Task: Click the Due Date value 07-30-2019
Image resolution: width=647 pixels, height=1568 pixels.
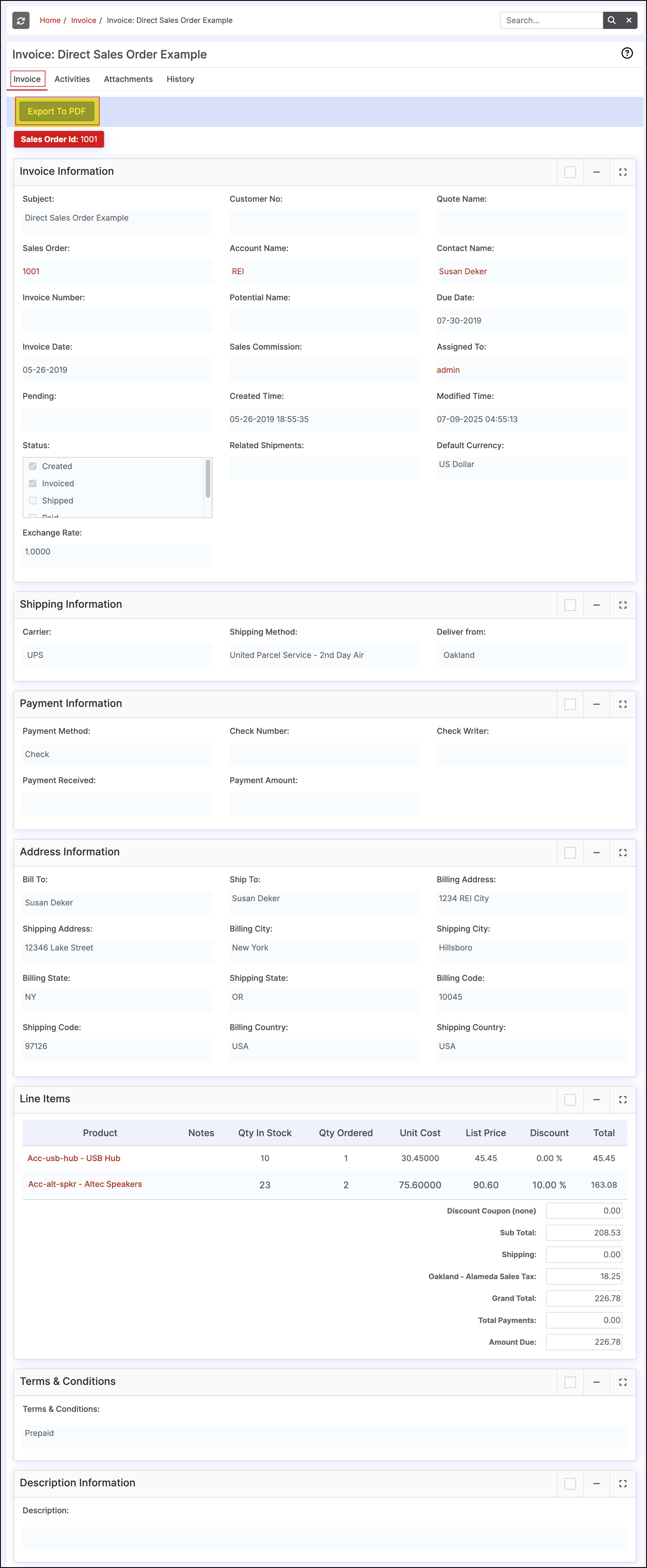Action: (x=459, y=321)
